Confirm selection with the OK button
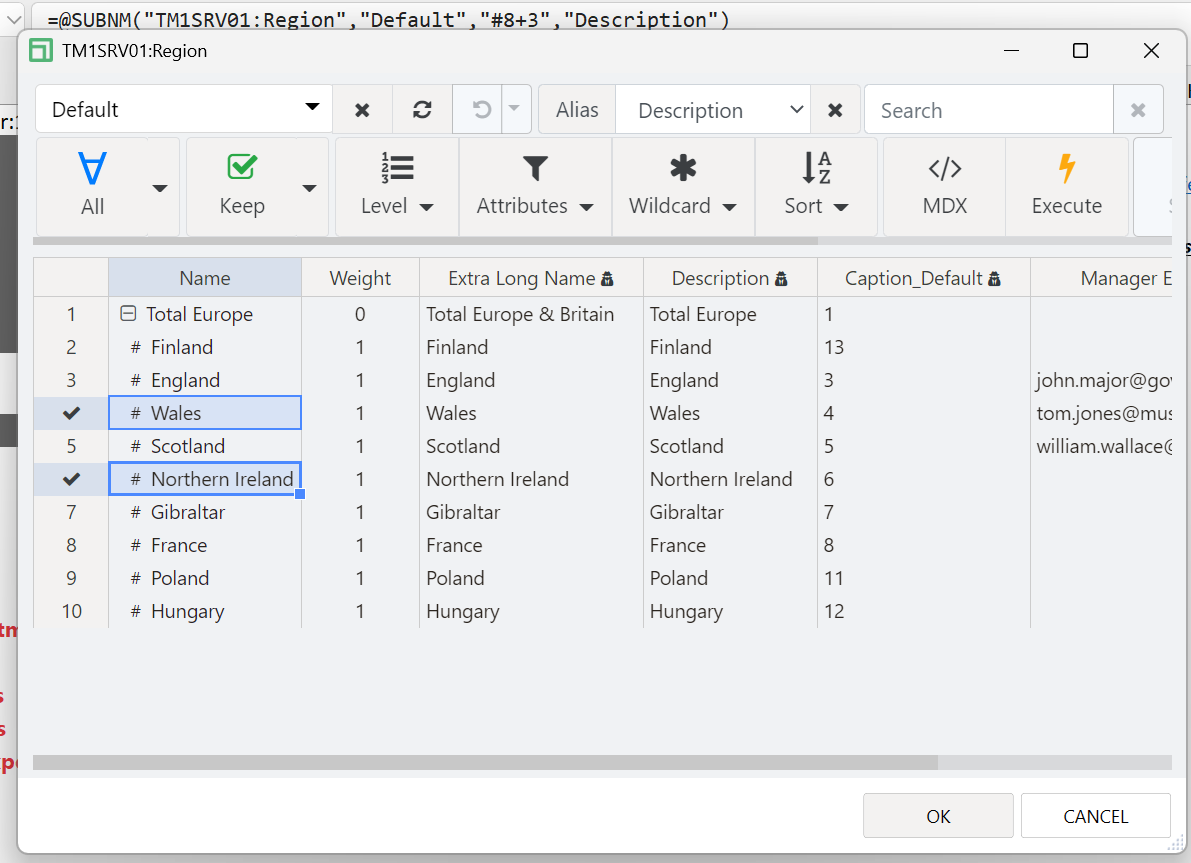This screenshot has width=1191, height=863. pos(938,816)
